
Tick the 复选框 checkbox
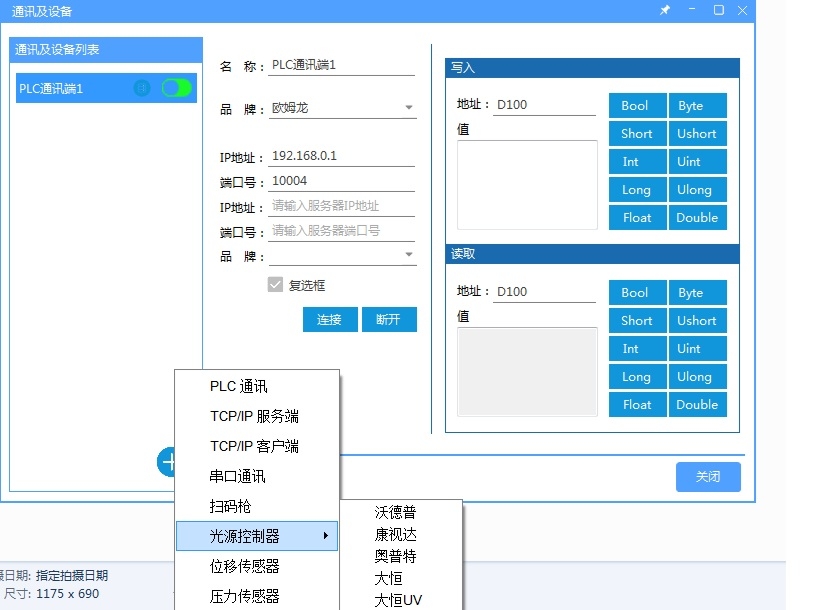(x=275, y=285)
